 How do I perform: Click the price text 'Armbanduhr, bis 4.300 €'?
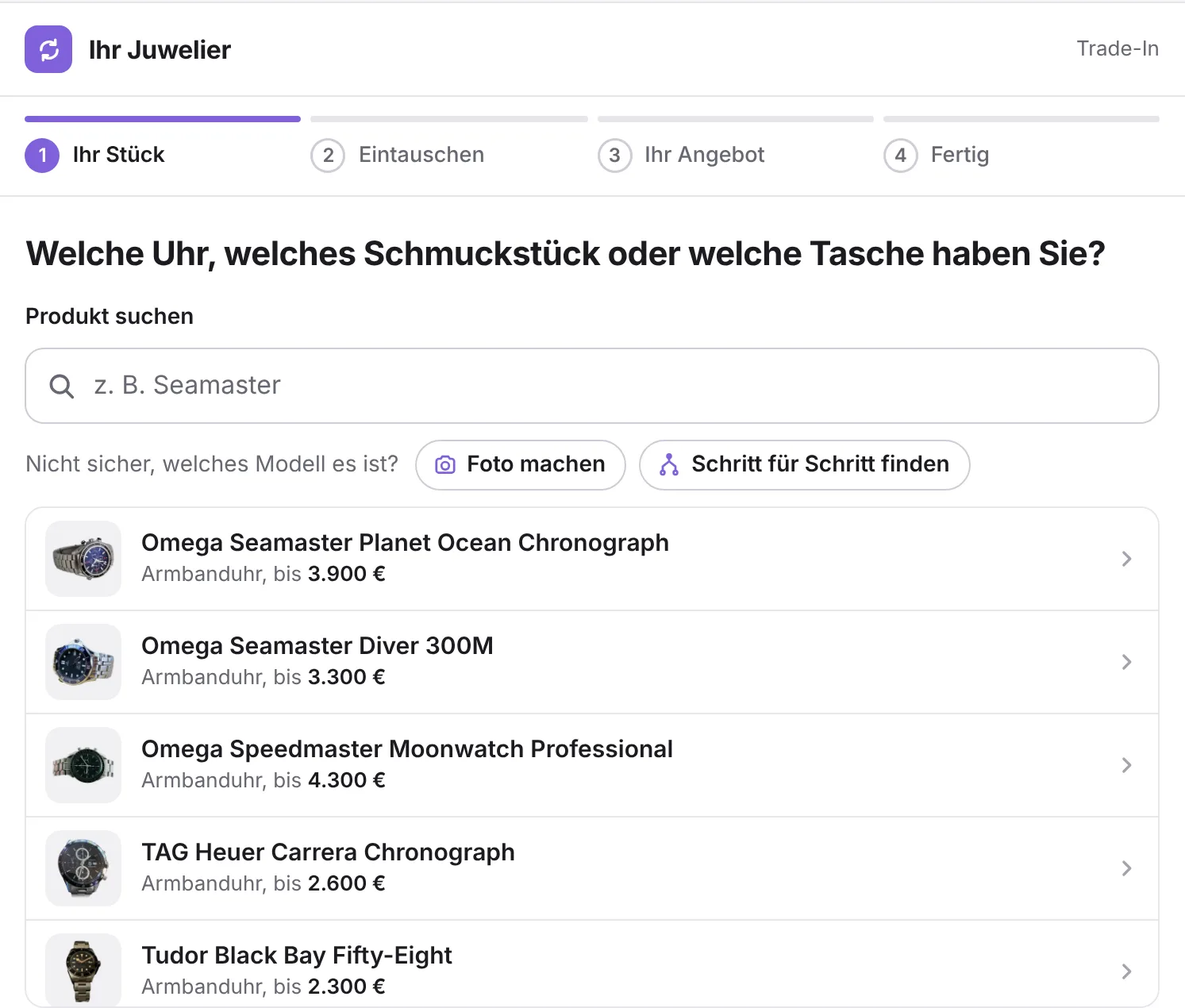tap(264, 780)
